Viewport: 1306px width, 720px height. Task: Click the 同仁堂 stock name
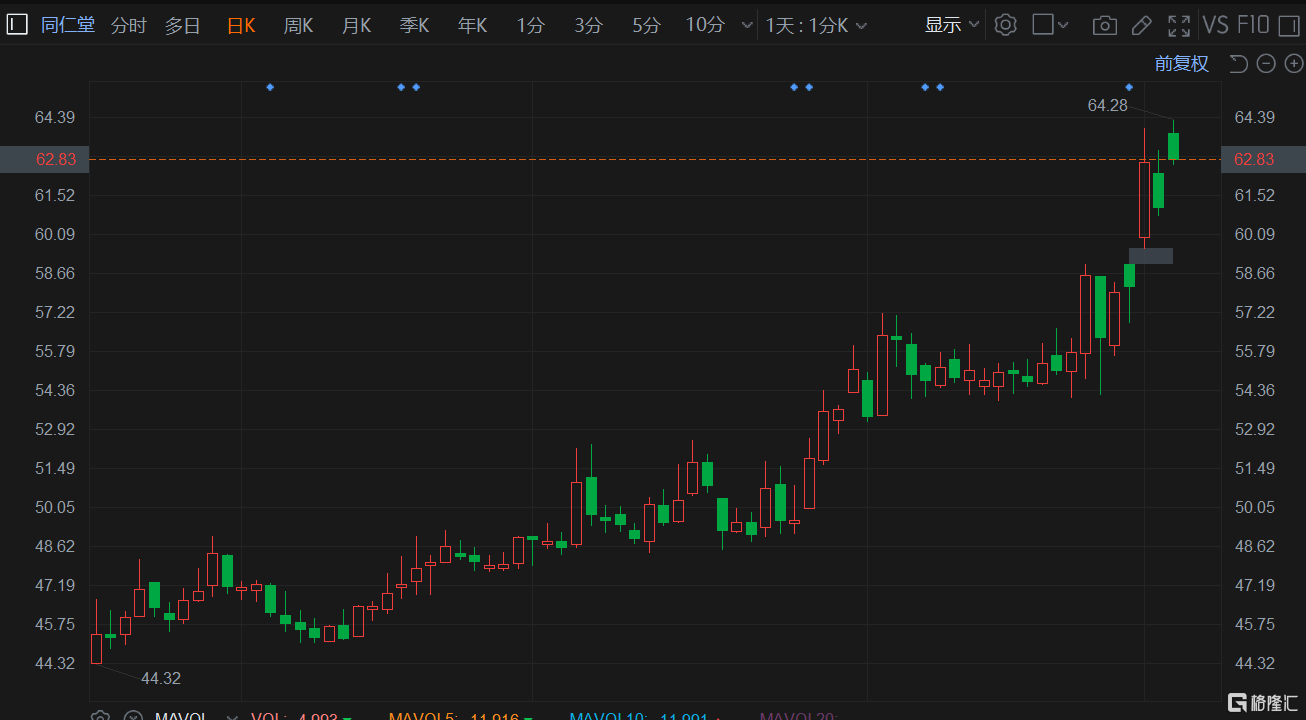coord(68,25)
